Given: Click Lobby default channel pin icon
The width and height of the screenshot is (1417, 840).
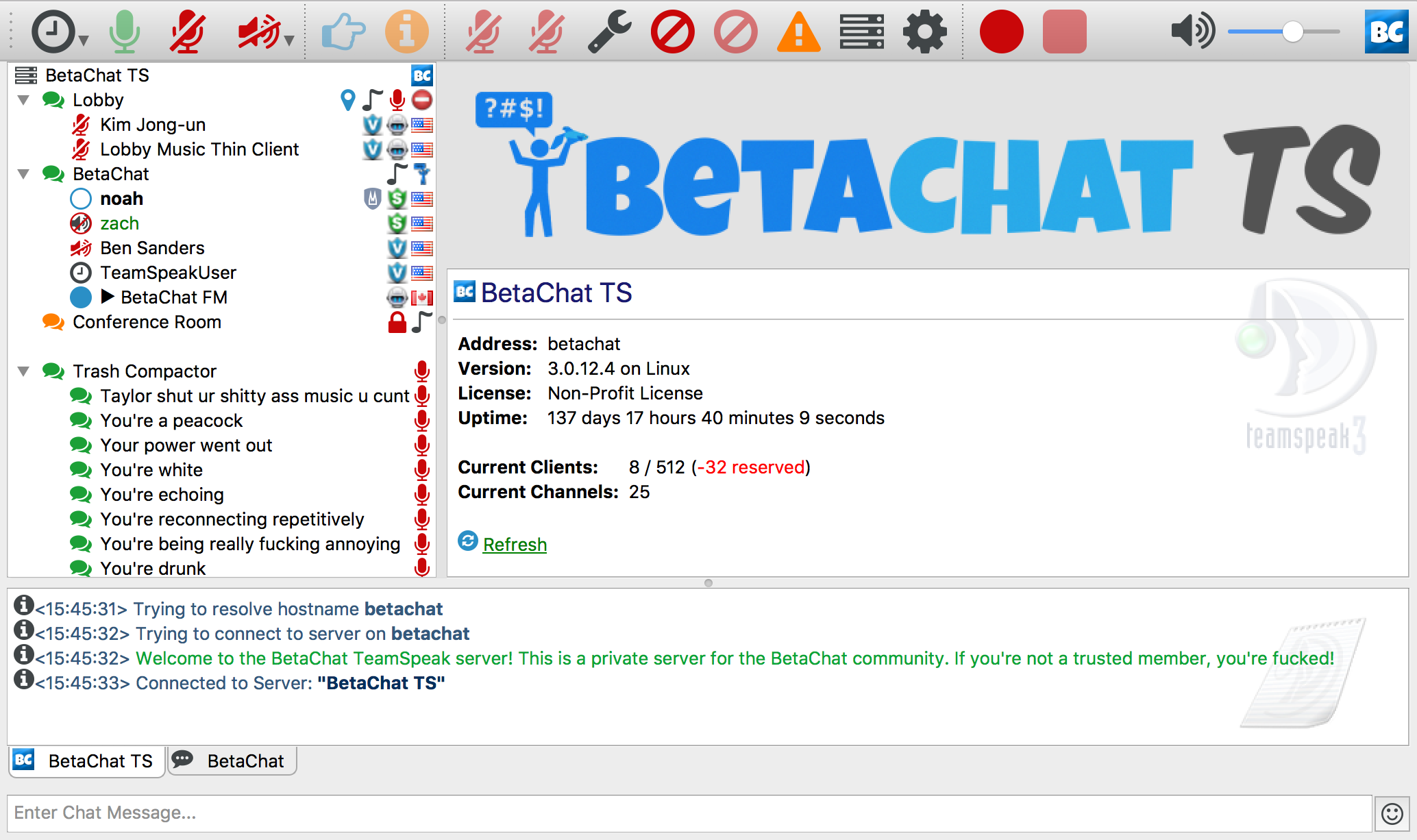Looking at the screenshot, I should point(348,100).
